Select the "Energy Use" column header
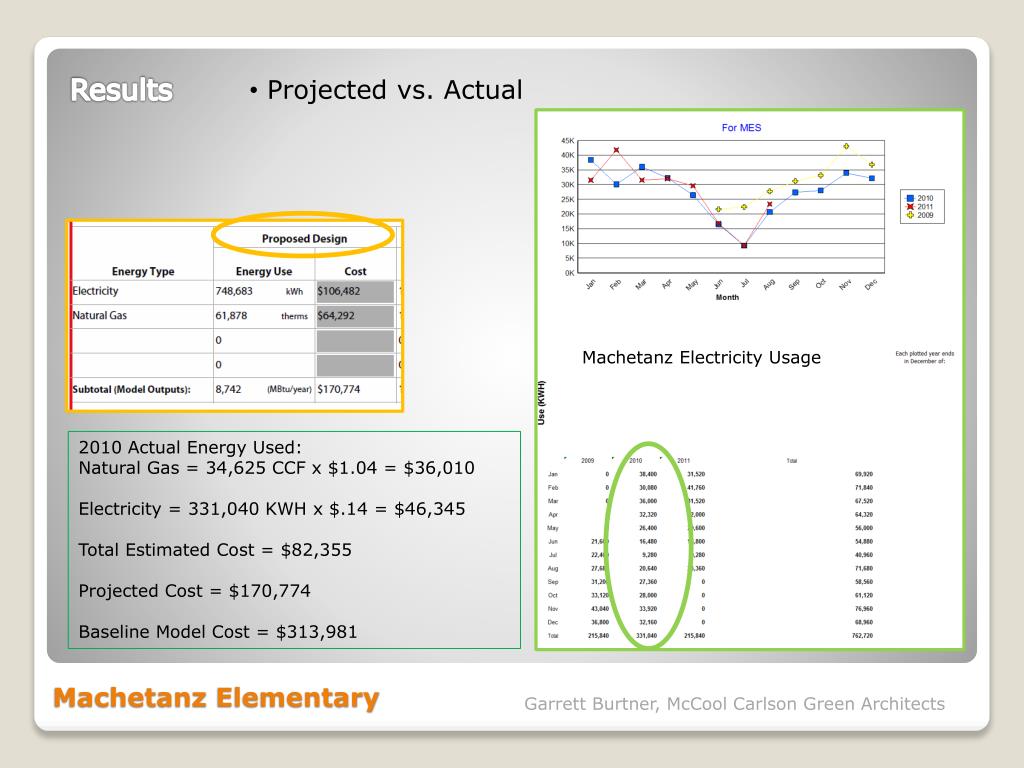This screenshot has height=768, width=1024. click(264, 271)
